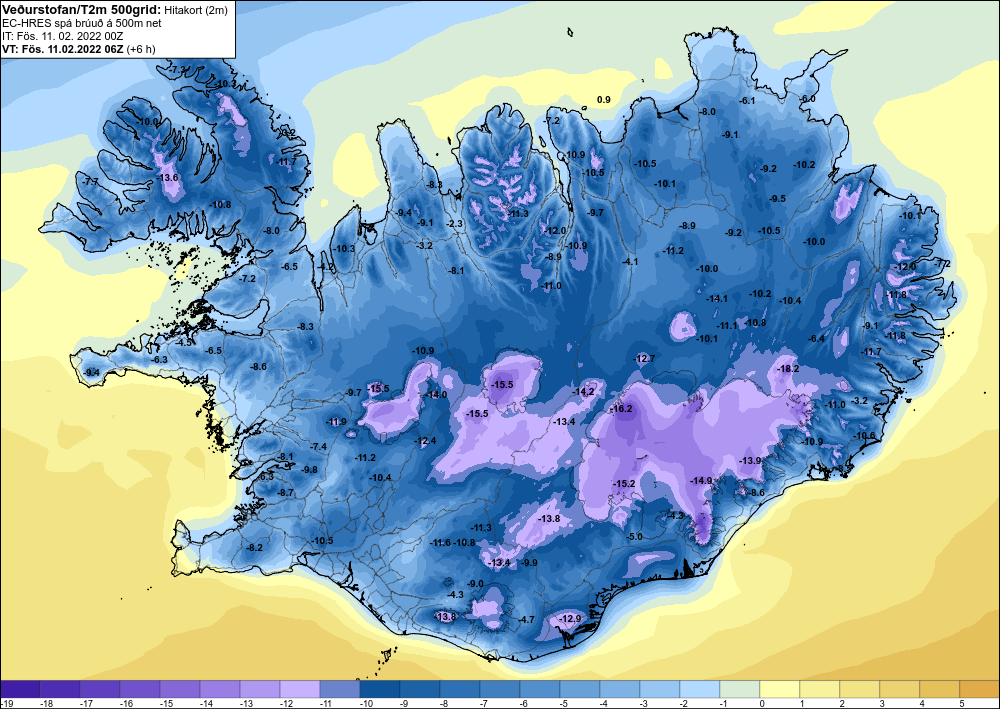Click the -6.4 temperature label

[x=816, y=339]
